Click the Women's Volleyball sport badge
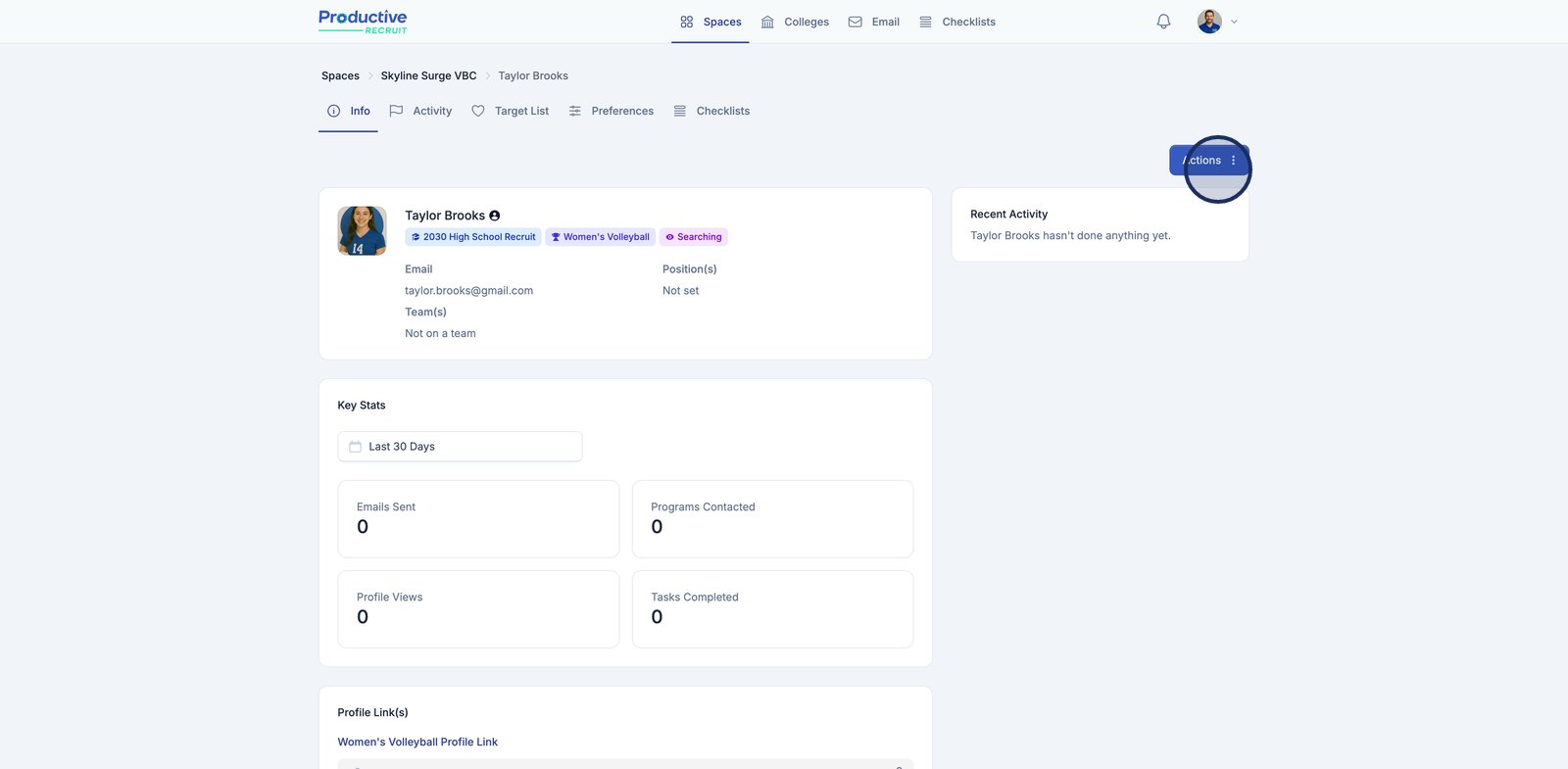Viewport: 1568px width, 769px height. [x=600, y=237]
